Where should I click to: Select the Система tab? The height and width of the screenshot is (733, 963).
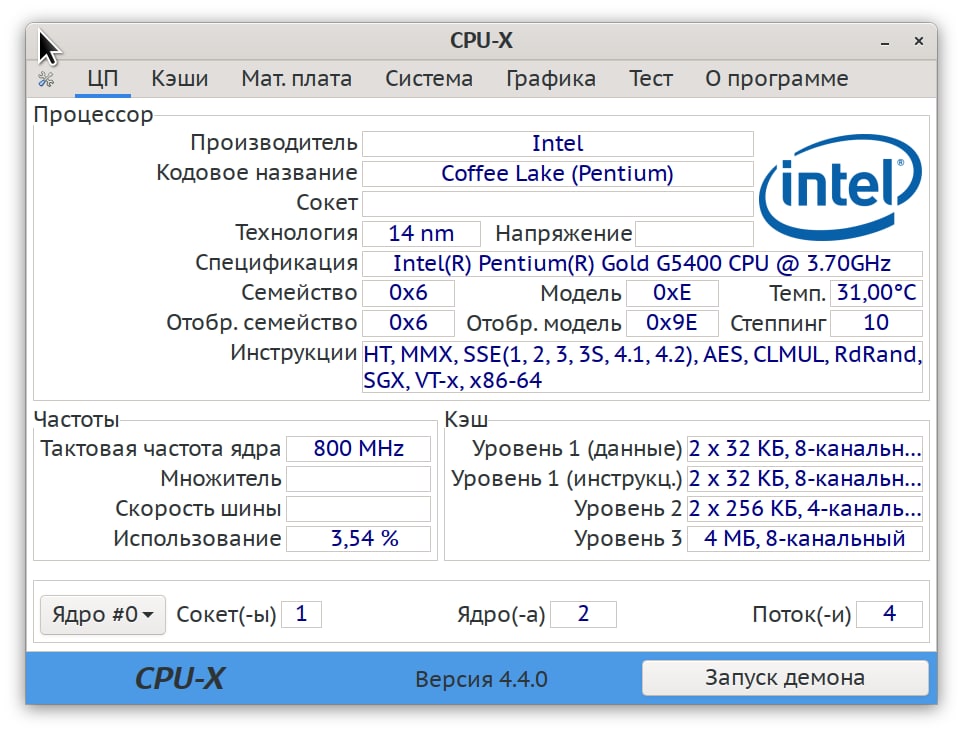(x=429, y=78)
